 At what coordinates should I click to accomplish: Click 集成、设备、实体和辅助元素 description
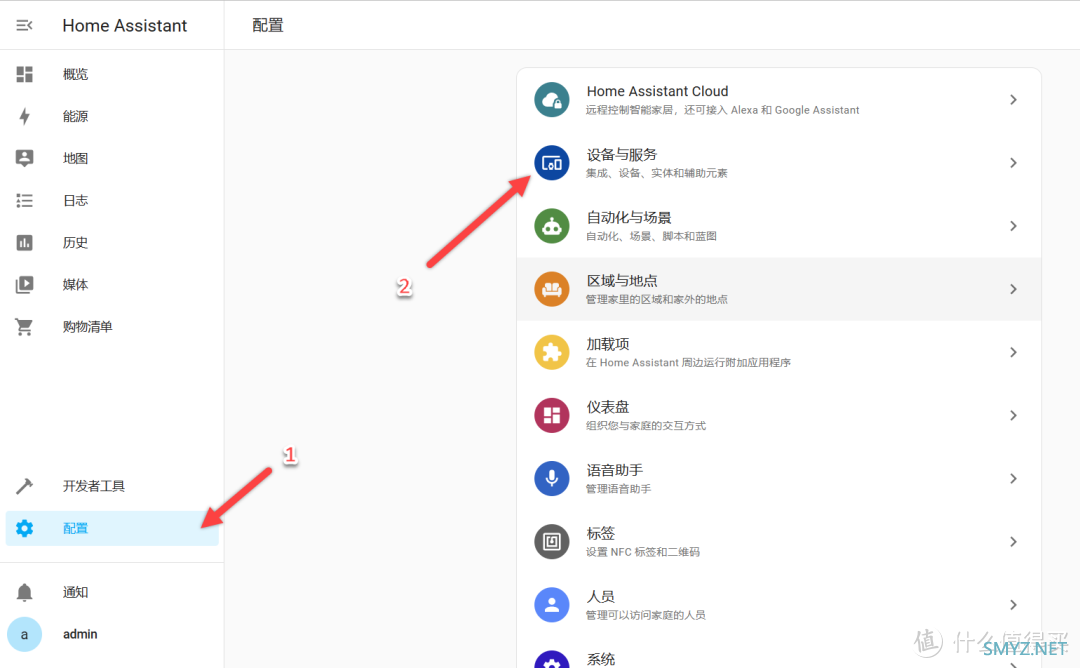point(656,173)
